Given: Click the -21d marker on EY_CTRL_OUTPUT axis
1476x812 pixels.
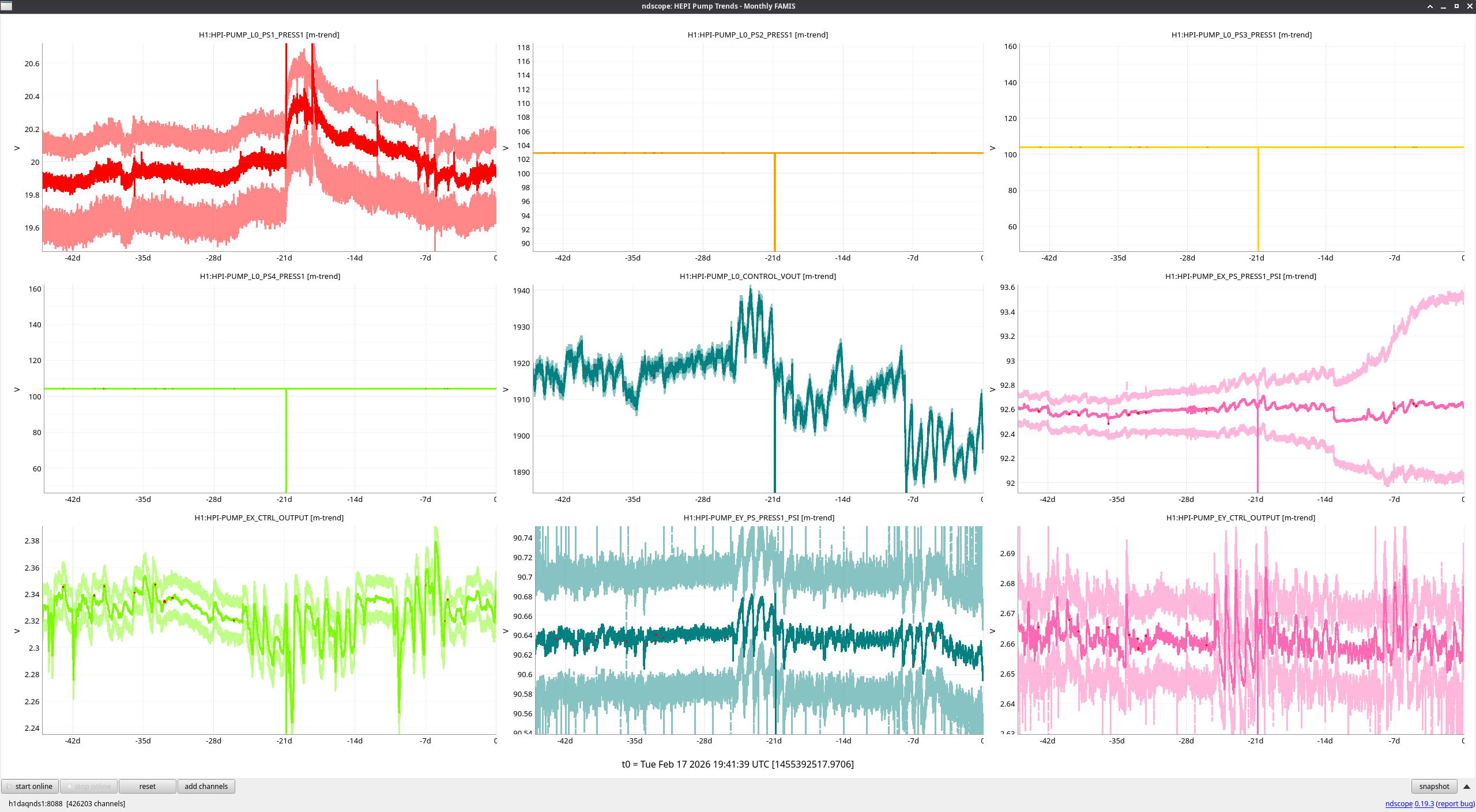Looking at the screenshot, I should (x=1255, y=741).
